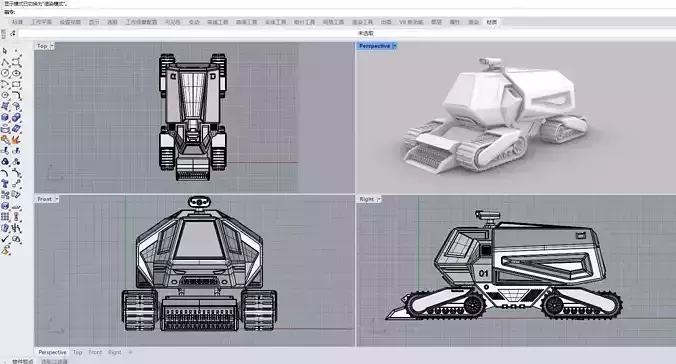Open the Front viewport title dropdown arrow
The image size is (676, 364).
click(56, 199)
